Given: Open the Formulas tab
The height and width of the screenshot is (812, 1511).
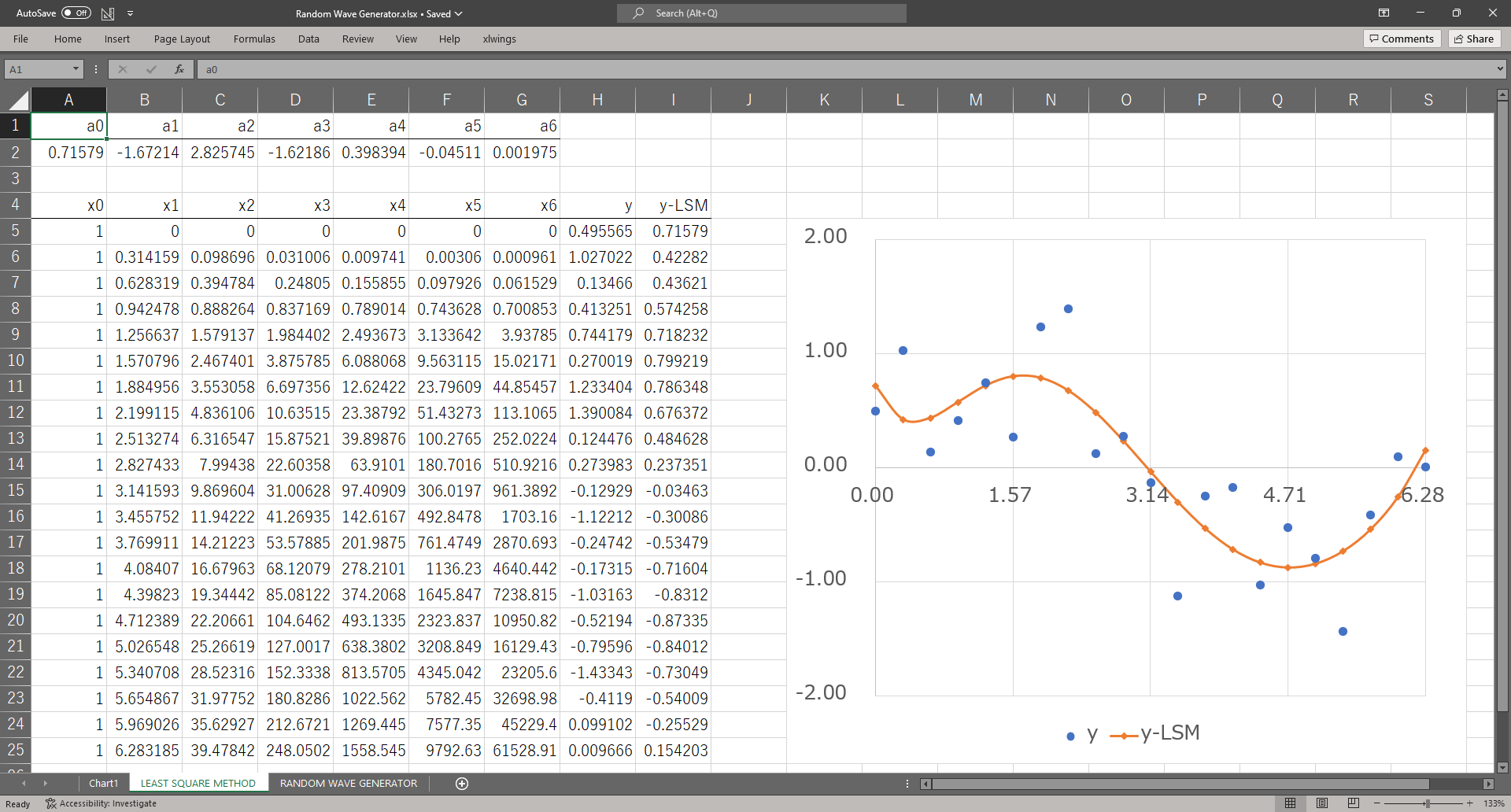Looking at the screenshot, I should [254, 39].
